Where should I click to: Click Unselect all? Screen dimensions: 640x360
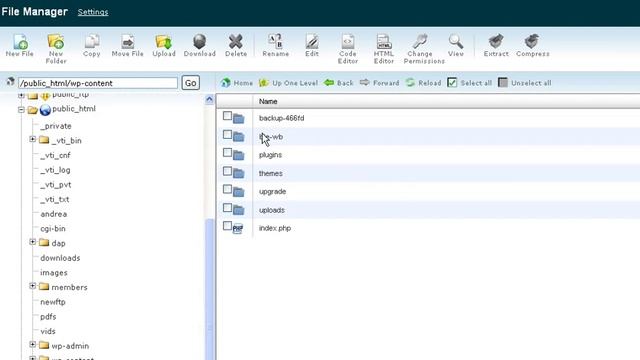coord(524,83)
